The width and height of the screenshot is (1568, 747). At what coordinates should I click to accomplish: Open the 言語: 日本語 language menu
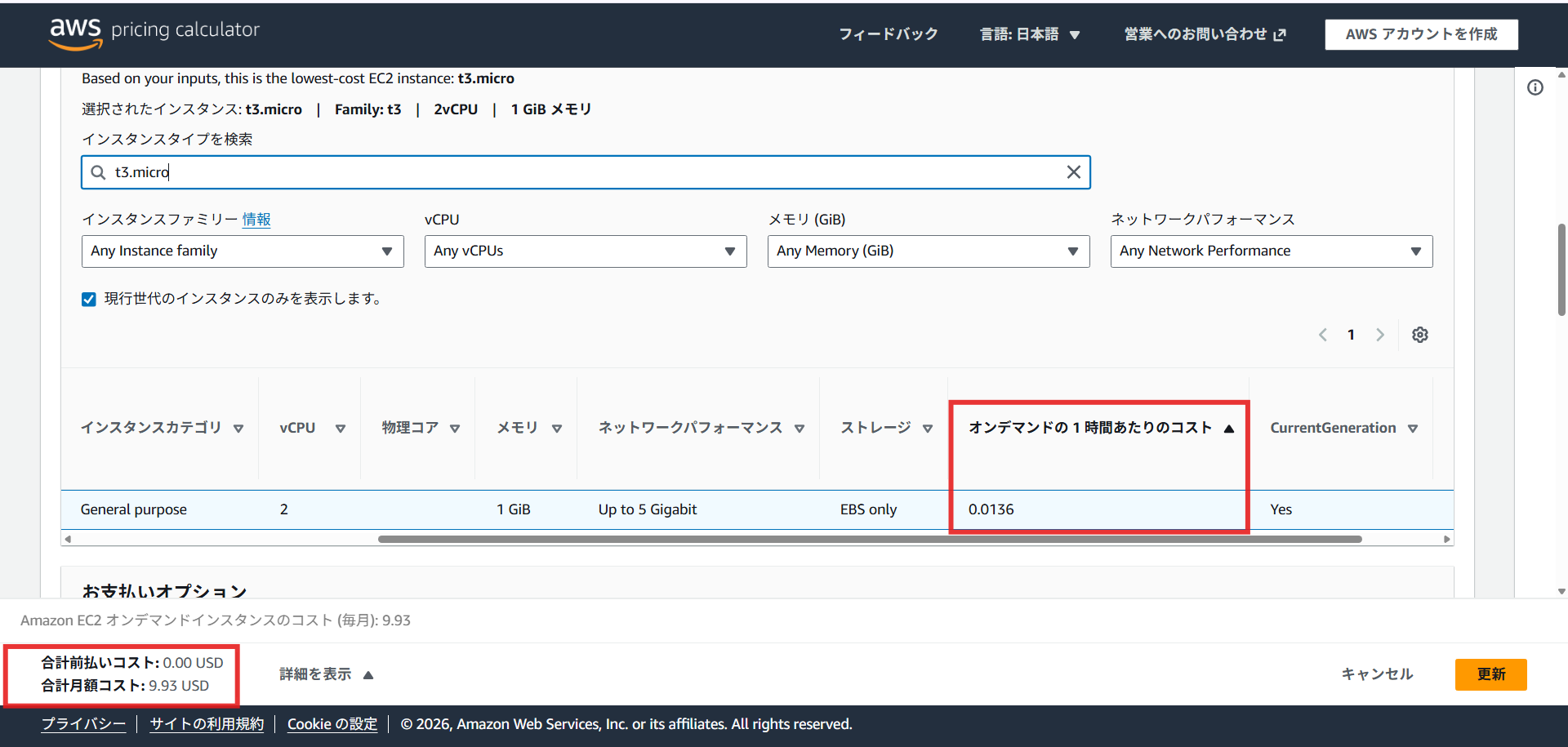coord(1031,35)
